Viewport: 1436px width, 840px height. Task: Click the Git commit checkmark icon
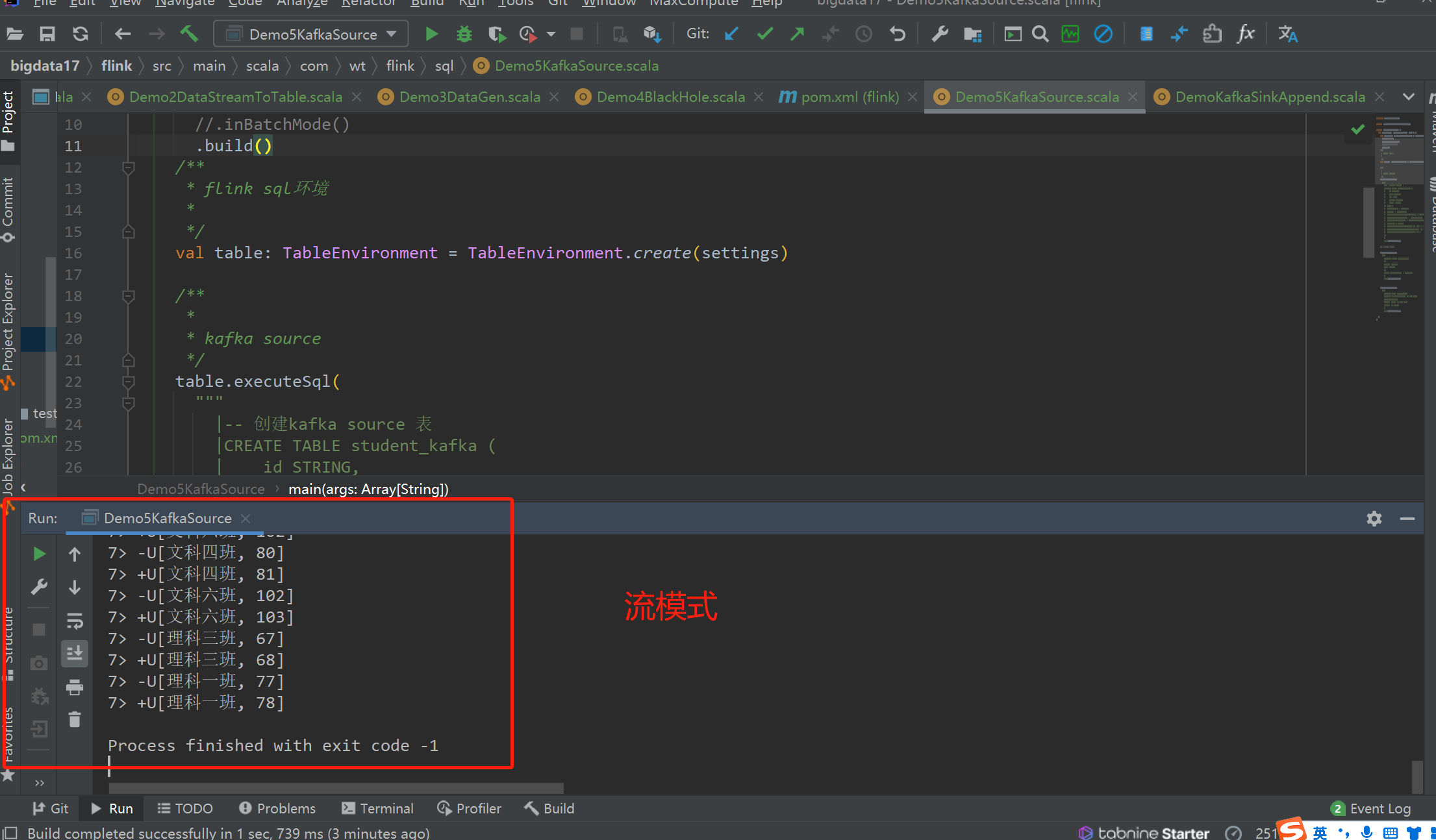765,34
